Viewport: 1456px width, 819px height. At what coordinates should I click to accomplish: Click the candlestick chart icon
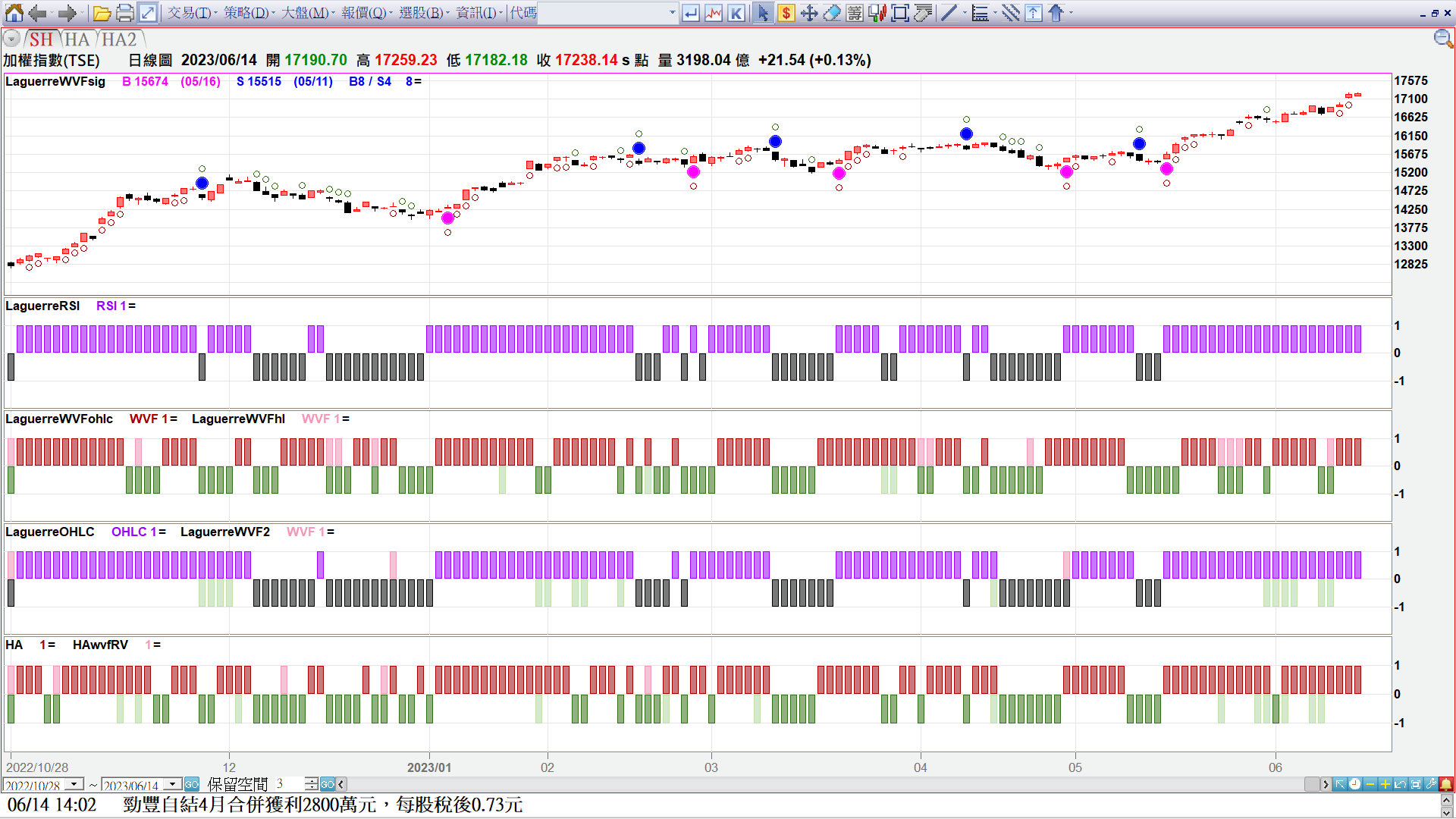coord(877,13)
